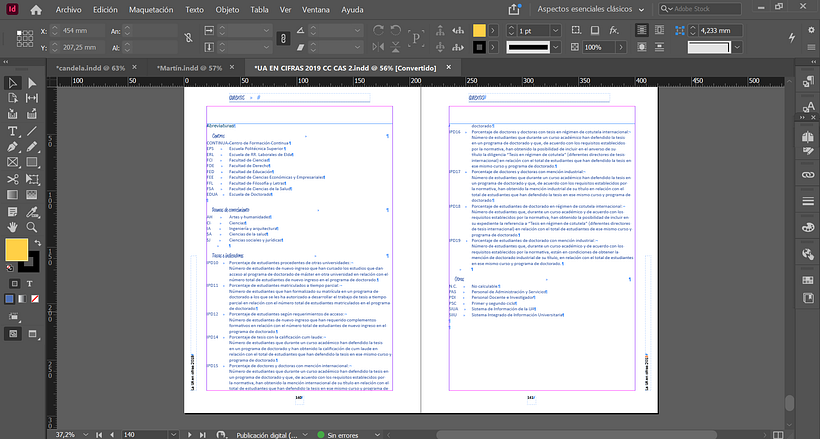820x439 pixels.
Task: Toggle Normal view mode
Action: pos(13,333)
